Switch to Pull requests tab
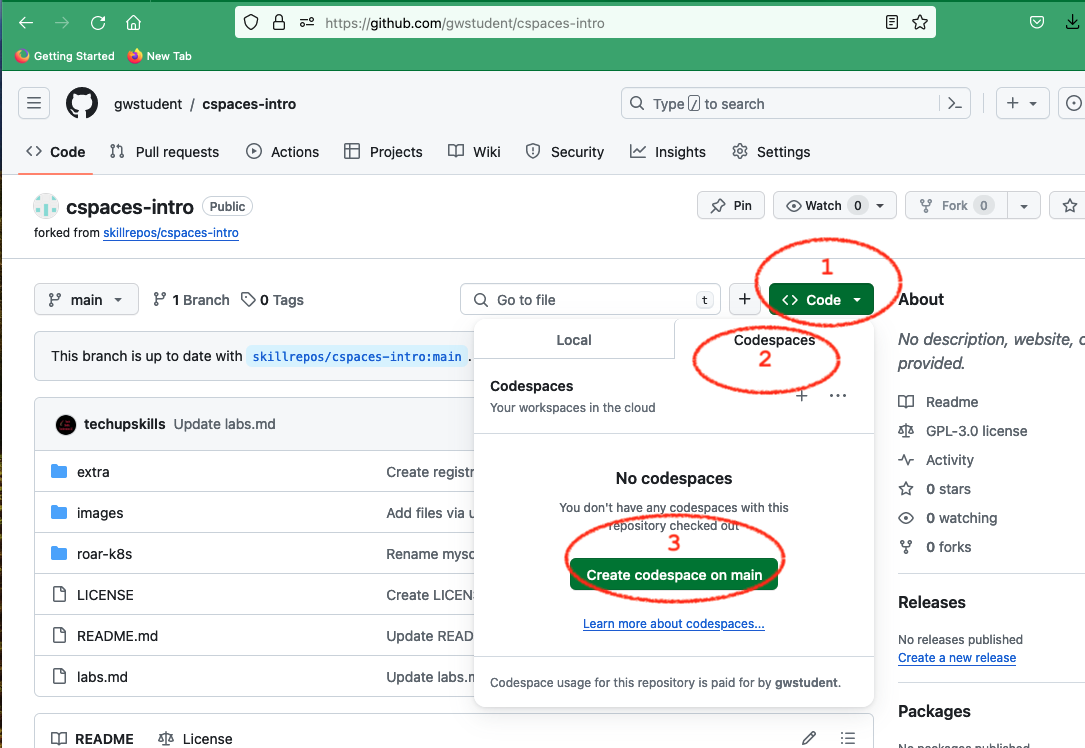Screen dimensions: 1085x748 point(165,152)
